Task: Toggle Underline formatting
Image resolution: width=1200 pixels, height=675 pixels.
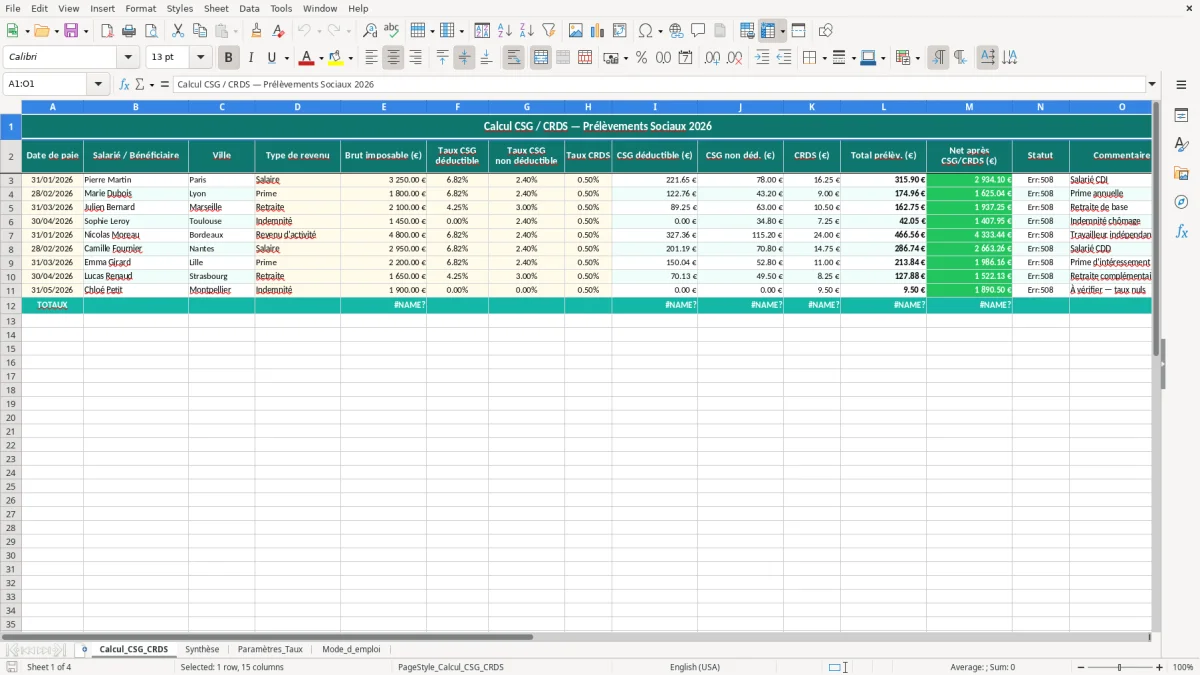Action: [x=271, y=58]
